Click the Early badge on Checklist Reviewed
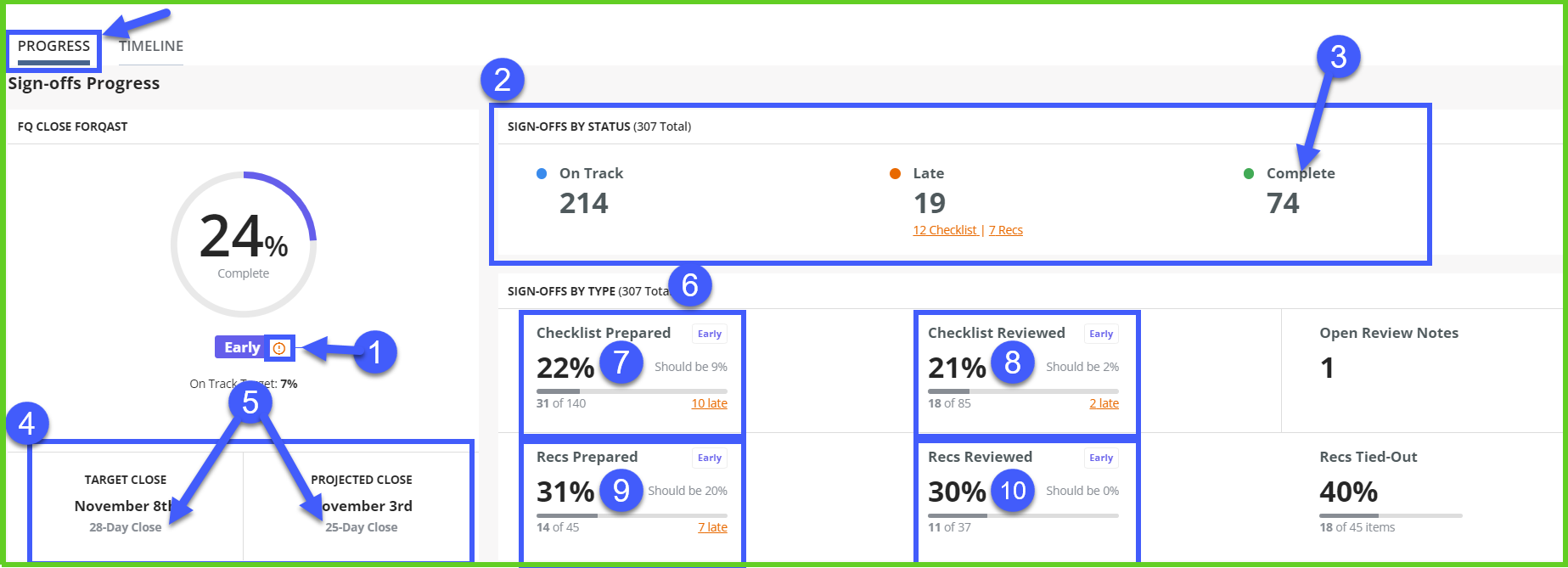Image resolution: width=1568 pixels, height=568 pixels. coord(1101,334)
